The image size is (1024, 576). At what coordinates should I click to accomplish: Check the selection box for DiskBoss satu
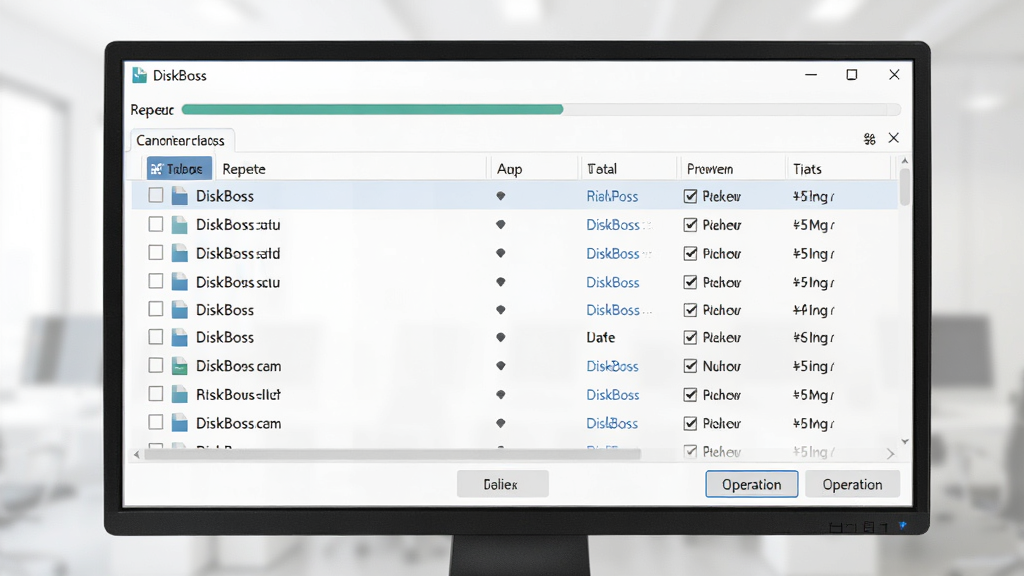pyautogui.click(x=155, y=224)
